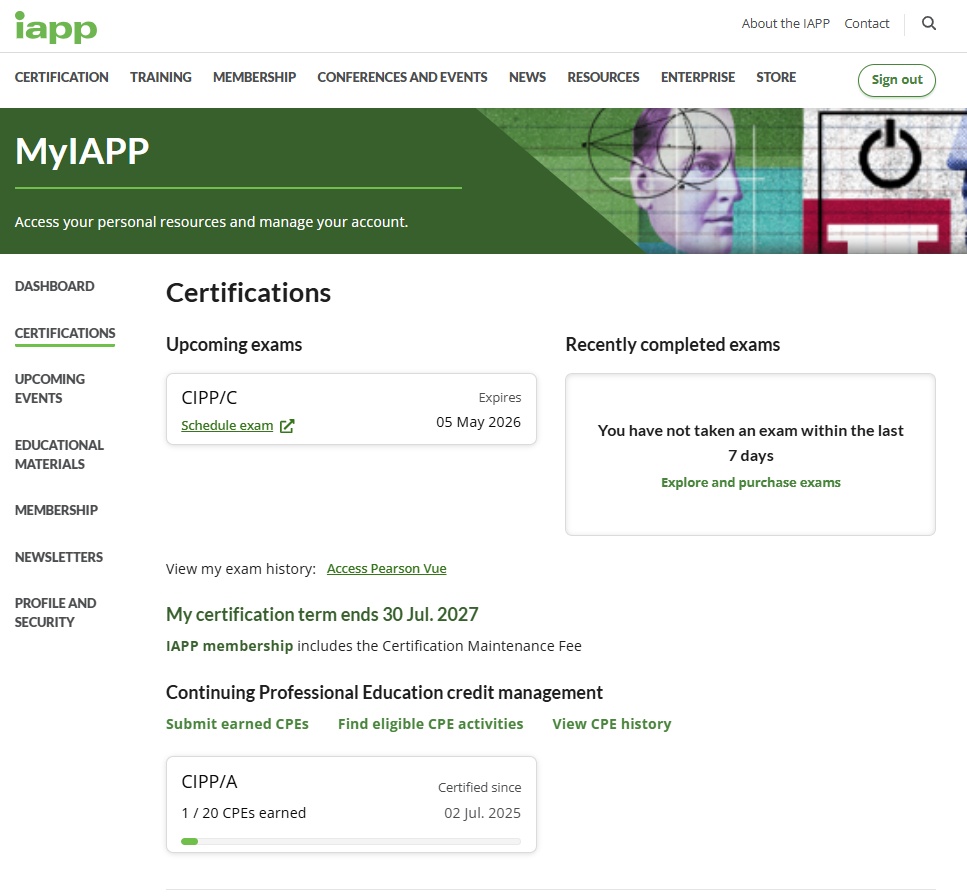Click the CIPP/A CPE progress bar
The image size is (967, 896).
click(351, 841)
